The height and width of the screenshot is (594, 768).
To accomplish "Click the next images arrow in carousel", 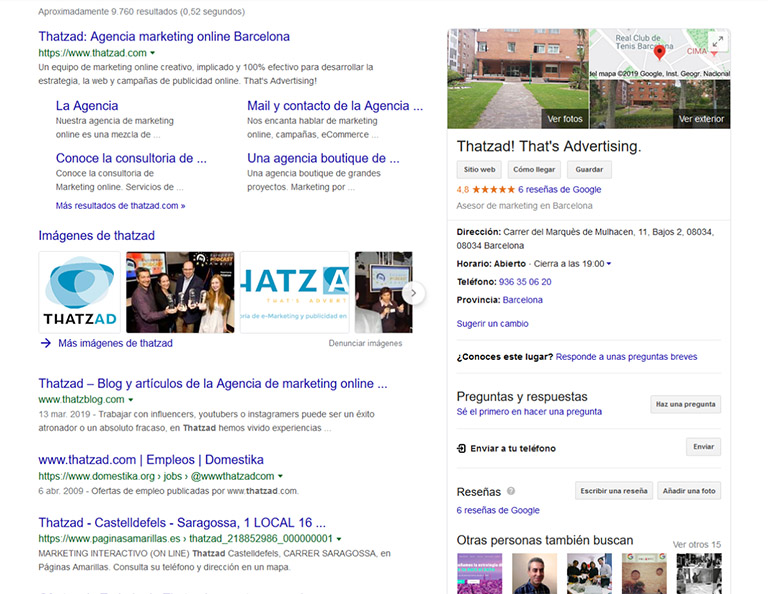I will click(x=415, y=293).
